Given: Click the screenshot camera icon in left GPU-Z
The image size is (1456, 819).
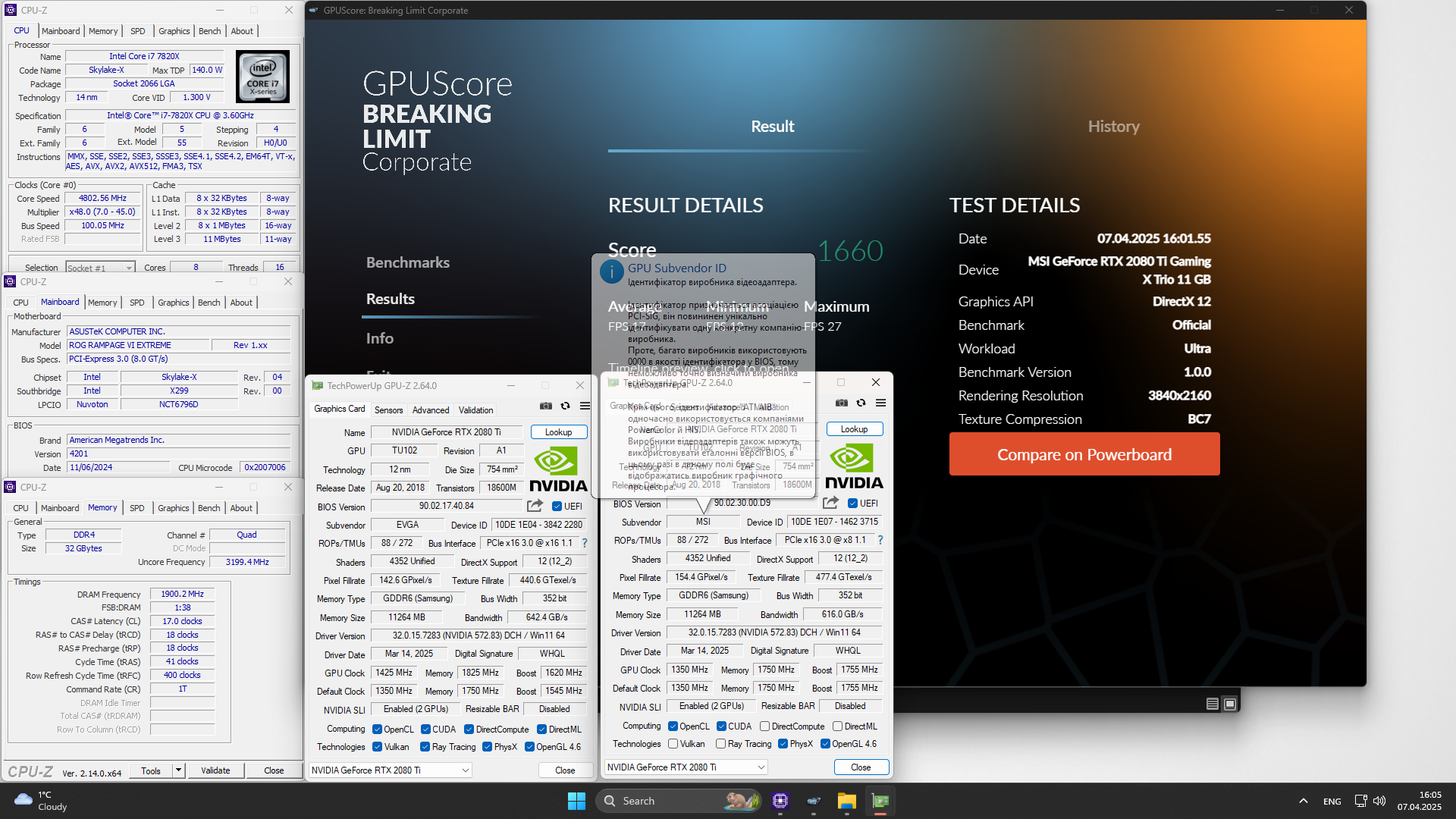Looking at the screenshot, I should (x=545, y=406).
